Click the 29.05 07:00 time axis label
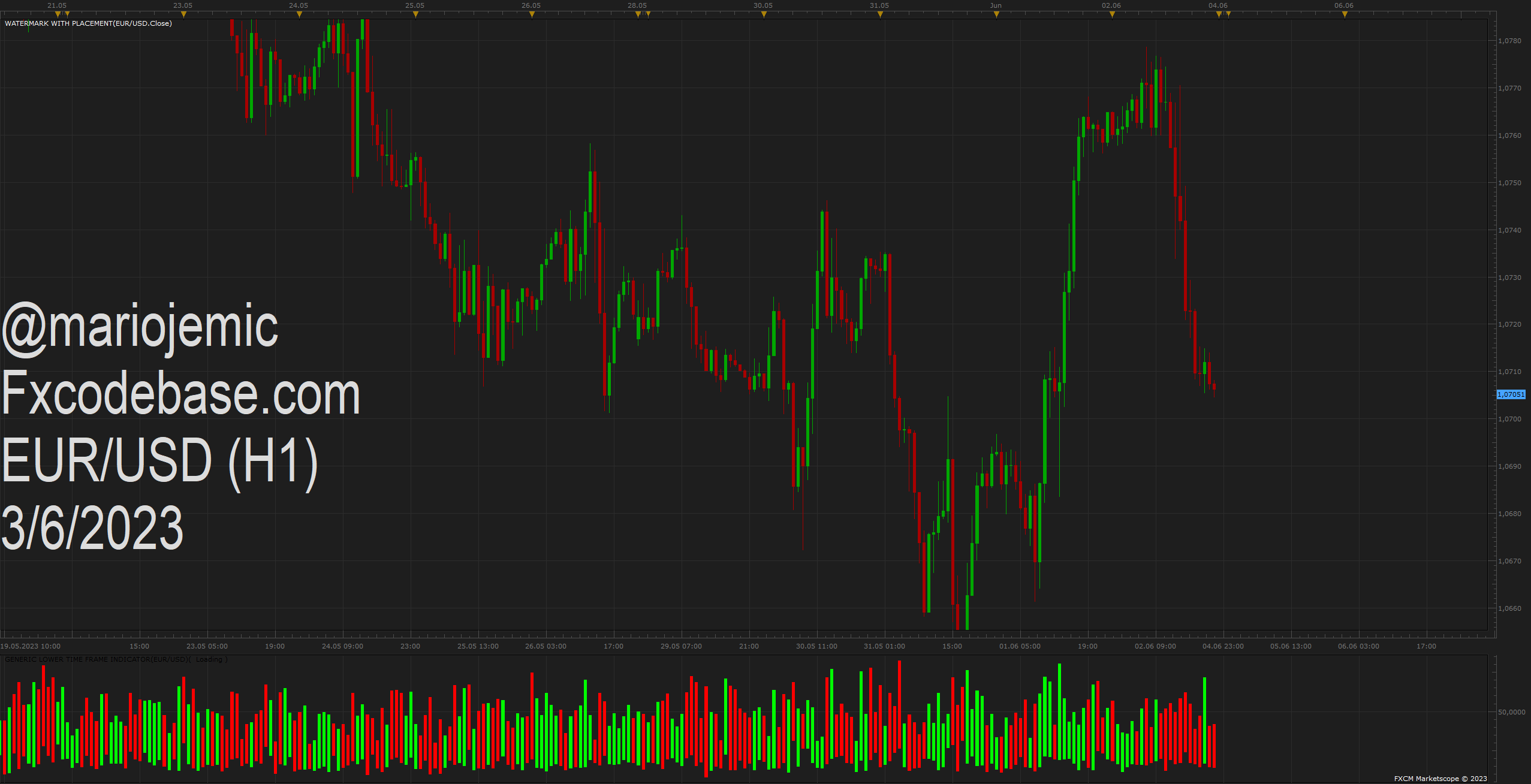 (681, 646)
